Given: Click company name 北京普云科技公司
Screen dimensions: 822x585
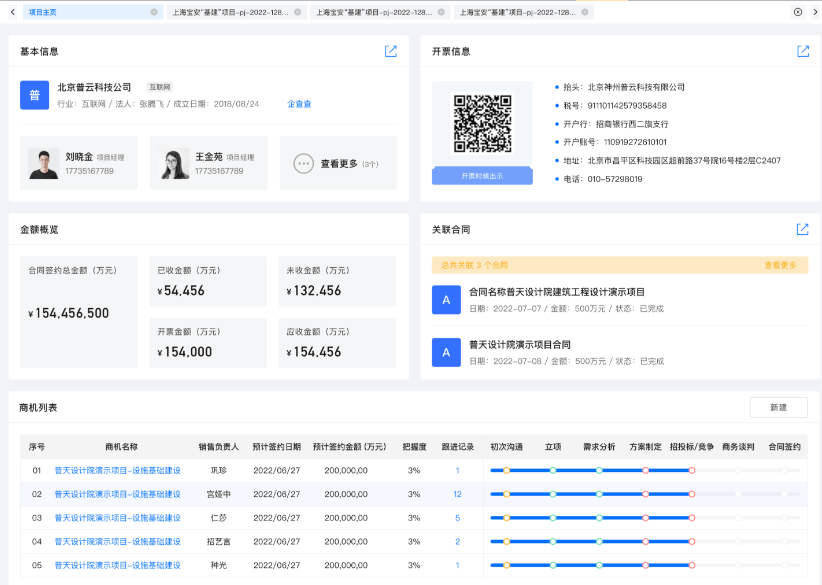Looking at the screenshot, I should click(x=94, y=87).
